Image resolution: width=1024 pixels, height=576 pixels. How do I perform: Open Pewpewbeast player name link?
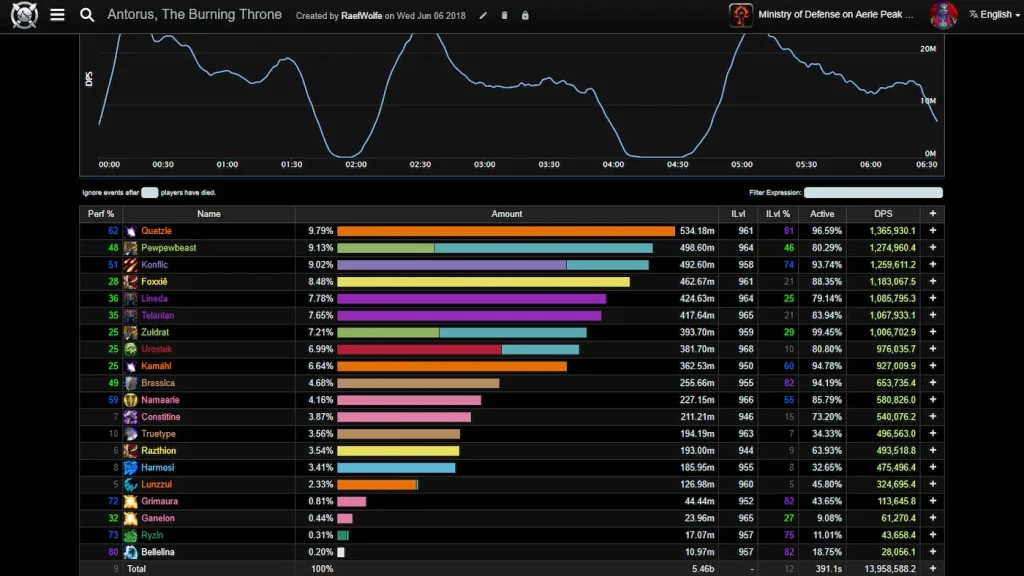[168, 248]
